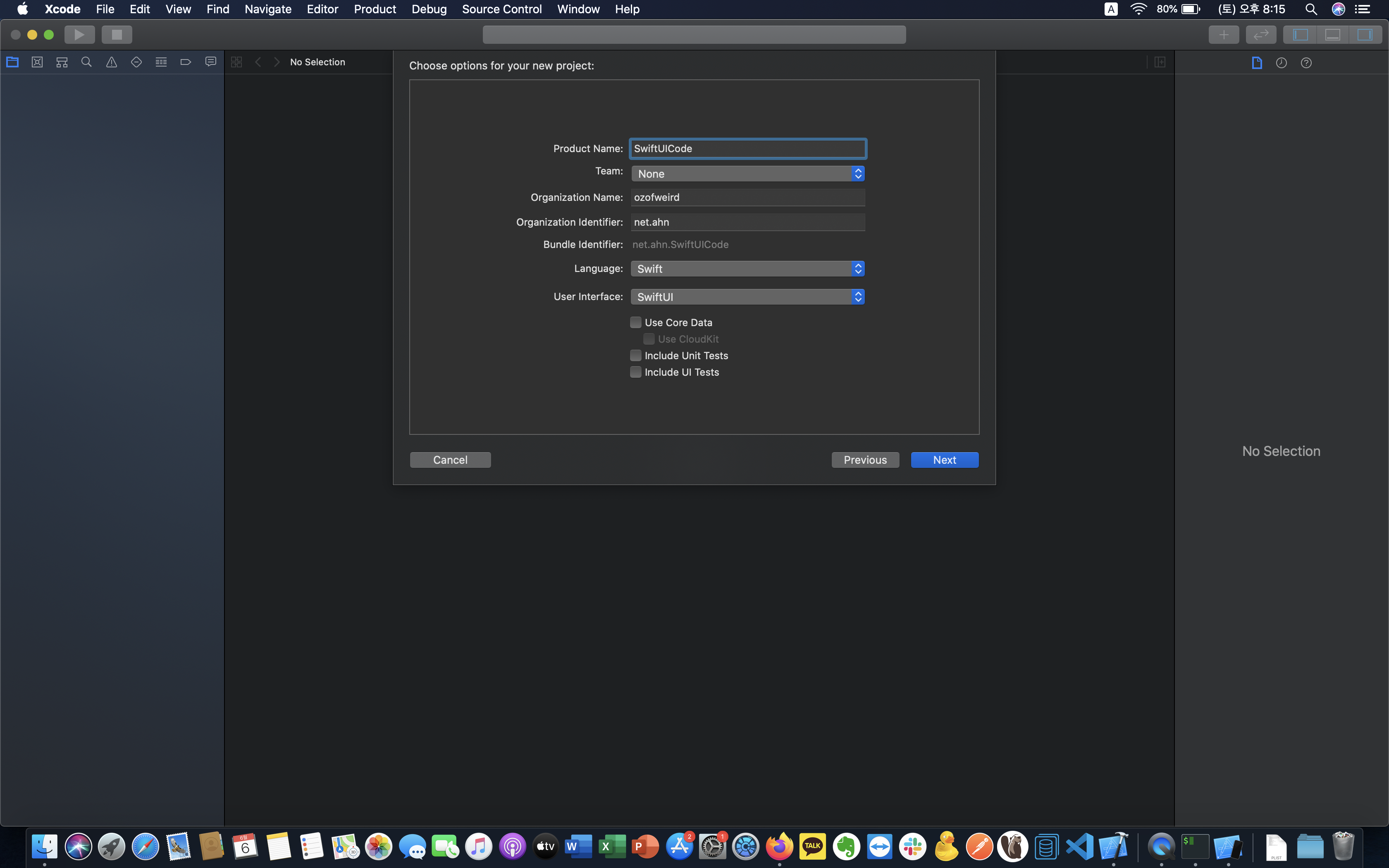
Task: Click the Previous button
Action: (x=865, y=460)
